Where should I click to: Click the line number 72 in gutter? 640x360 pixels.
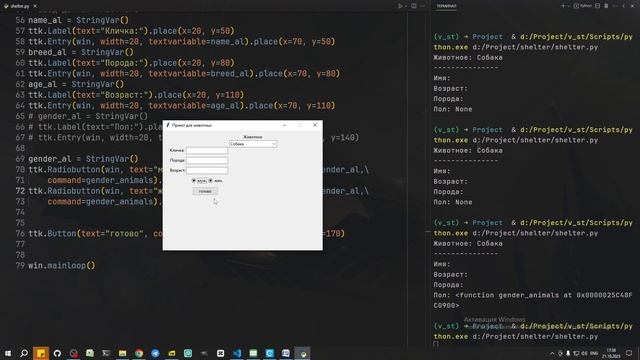20,191
